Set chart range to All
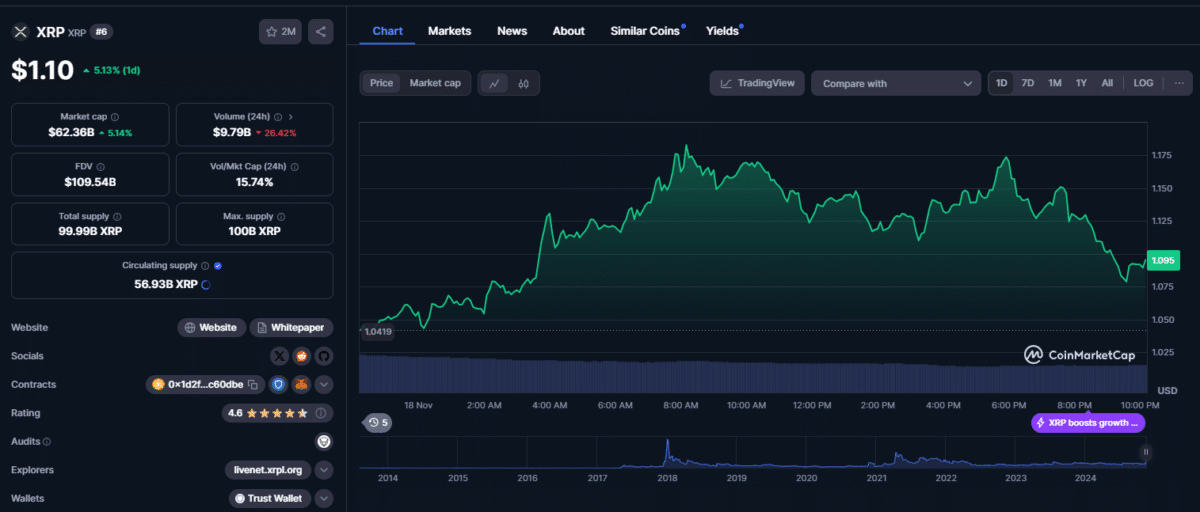Screen dimensions: 1200x512 pyautogui.click(x=1107, y=83)
